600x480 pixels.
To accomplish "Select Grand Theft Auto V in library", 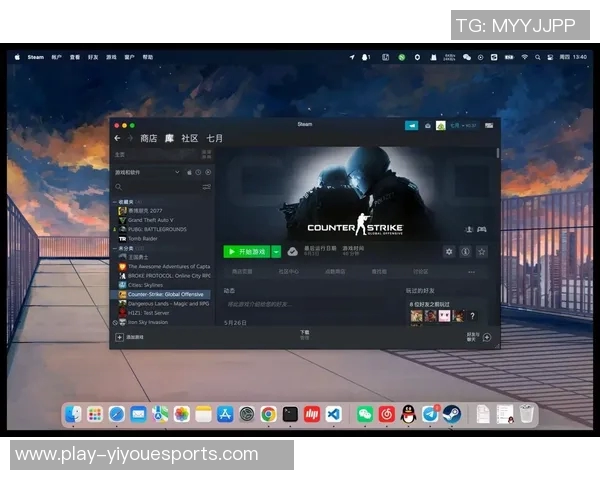I will (150, 220).
